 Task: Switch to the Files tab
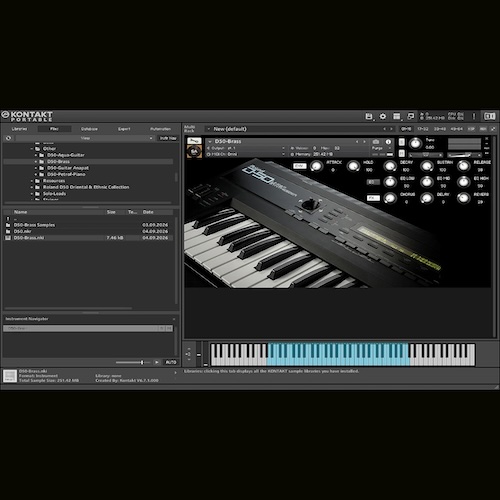coord(54,129)
